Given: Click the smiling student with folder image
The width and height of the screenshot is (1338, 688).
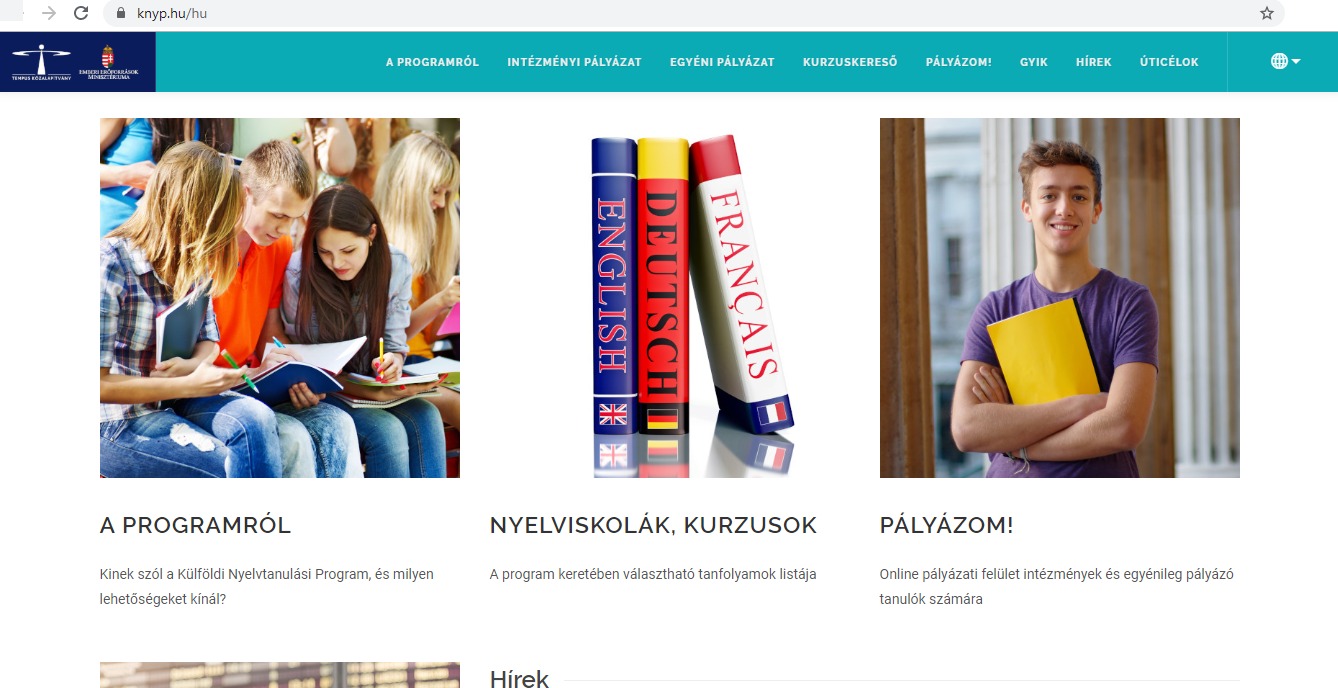Looking at the screenshot, I should [x=1060, y=298].
